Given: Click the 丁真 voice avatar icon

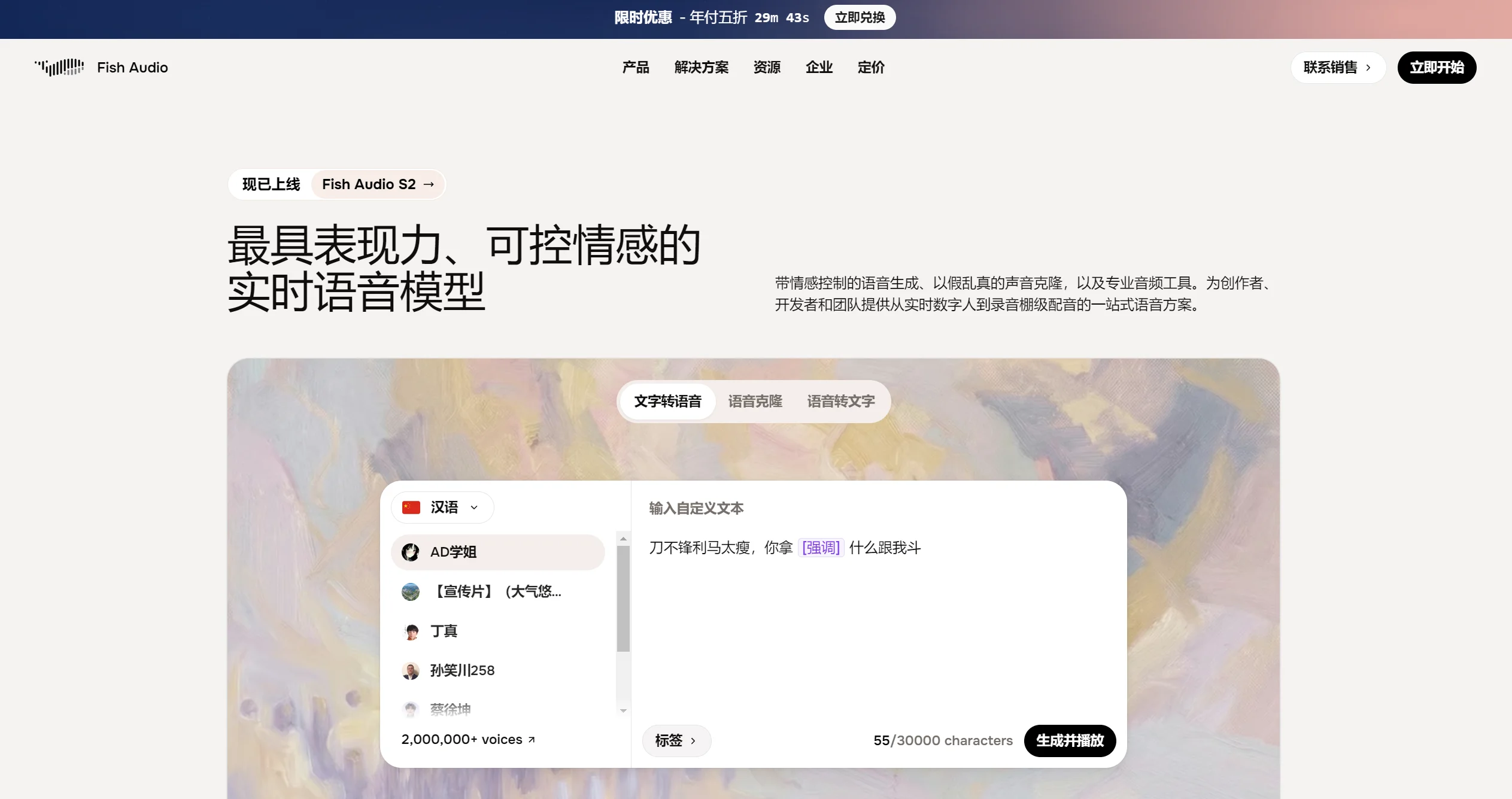Looking at the screenshot, I should tap(411, 631).
